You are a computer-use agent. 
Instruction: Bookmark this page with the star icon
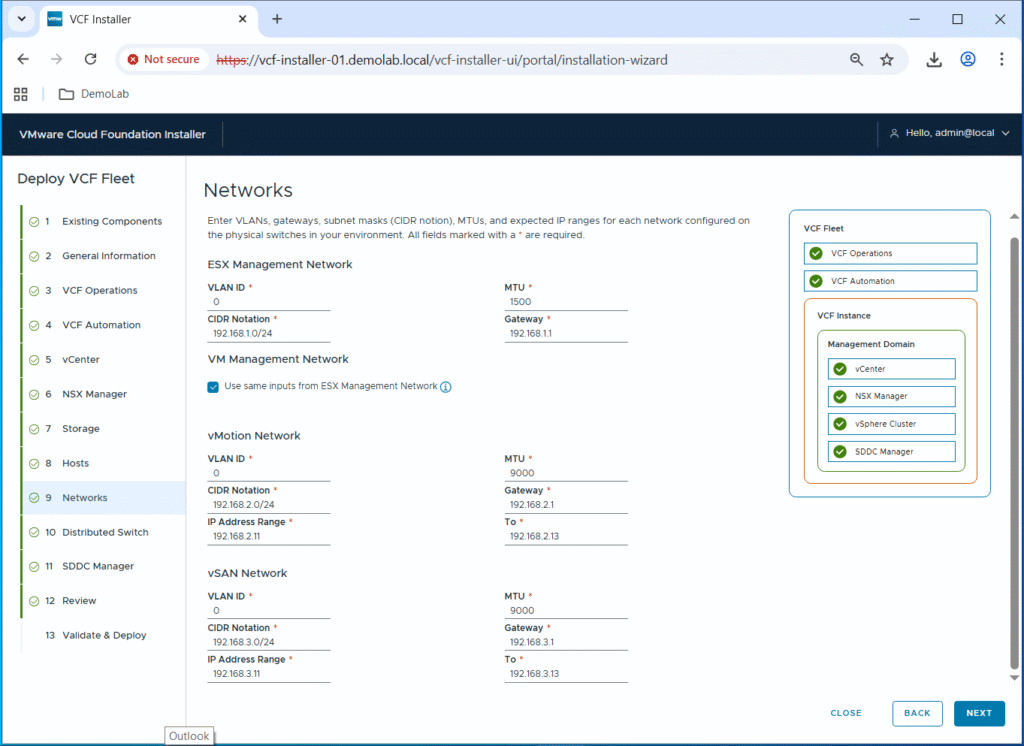(886, 60)
